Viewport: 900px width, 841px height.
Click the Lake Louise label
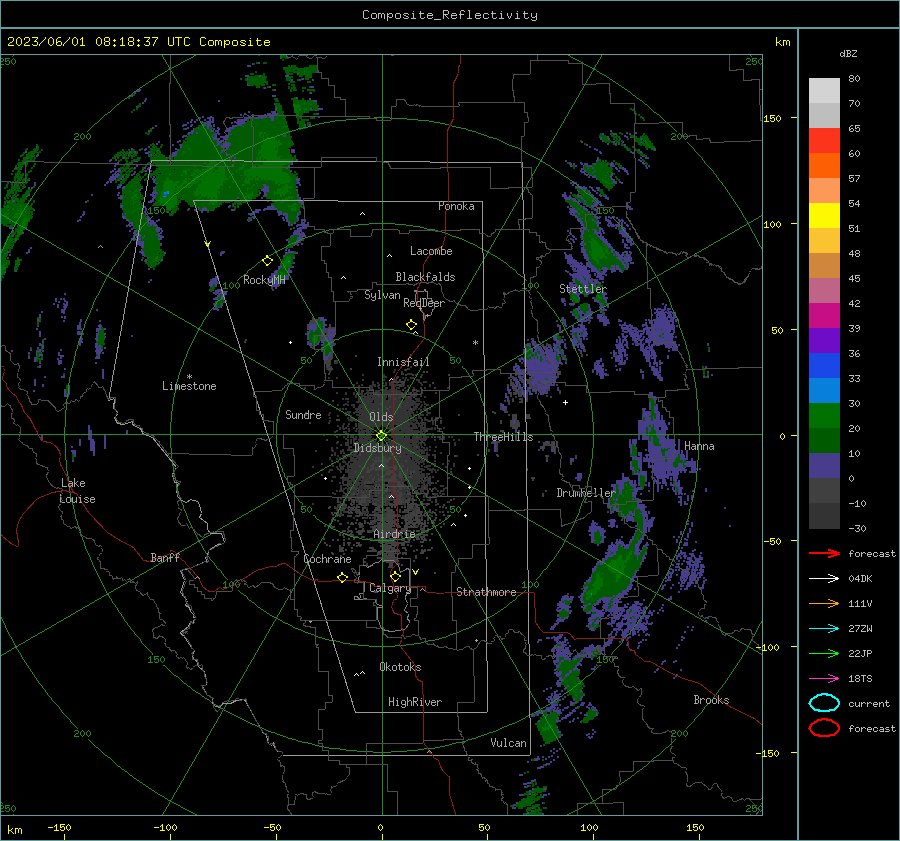[x=77, y=491]
